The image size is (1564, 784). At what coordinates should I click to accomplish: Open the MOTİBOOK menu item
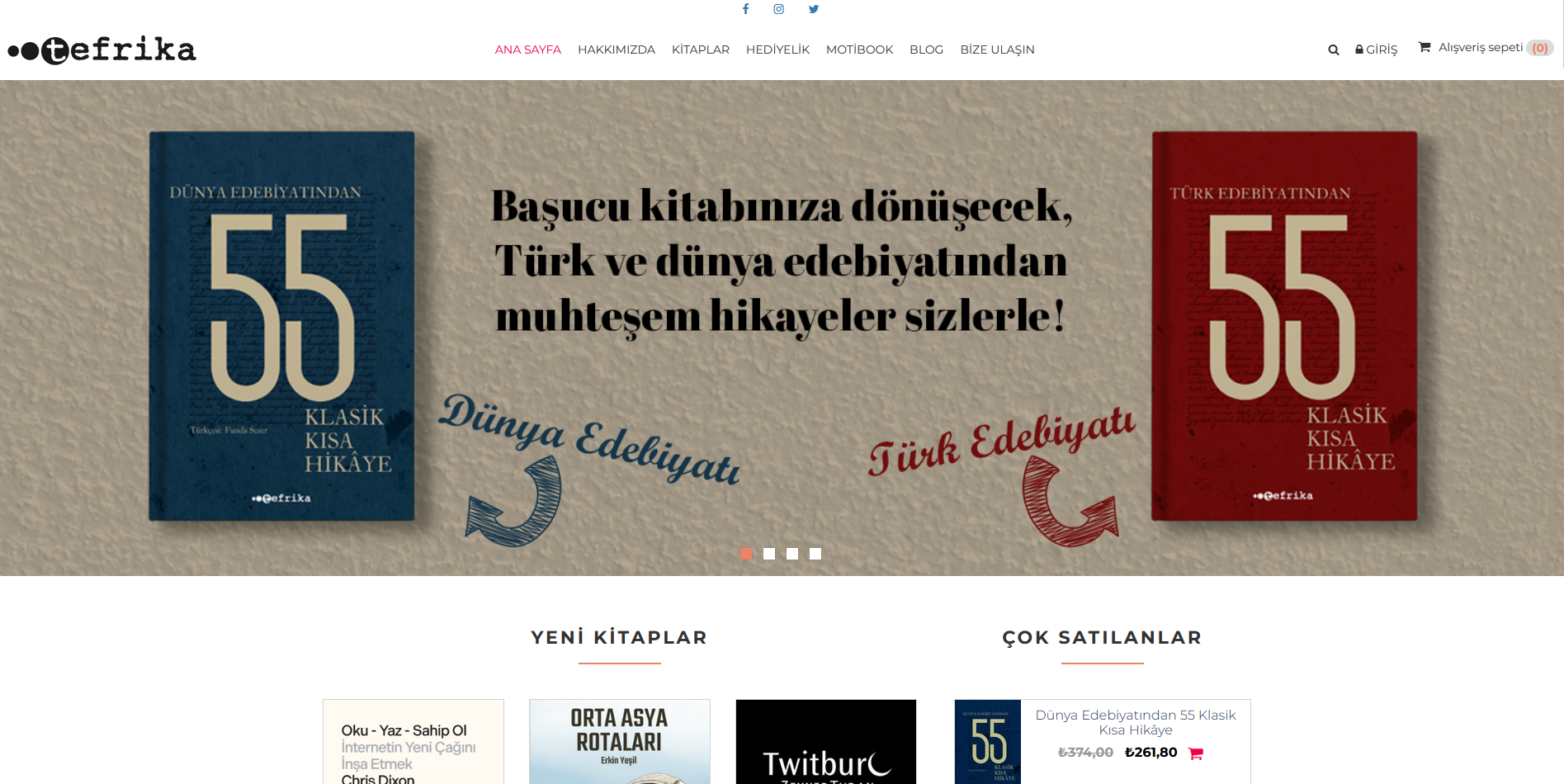859,50
